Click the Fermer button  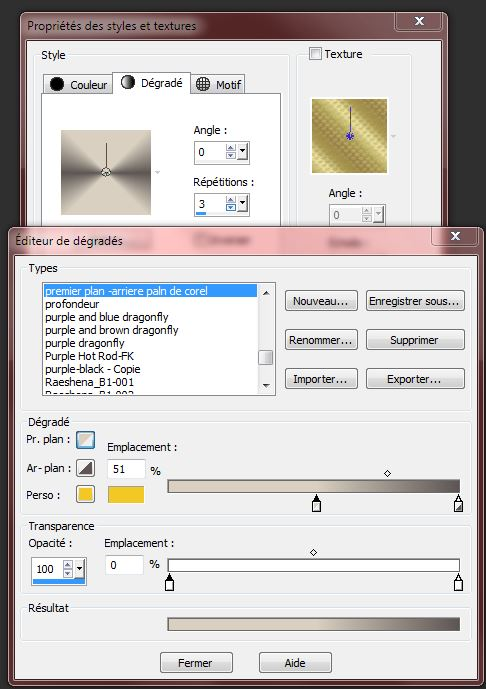[x=196, y=663]
